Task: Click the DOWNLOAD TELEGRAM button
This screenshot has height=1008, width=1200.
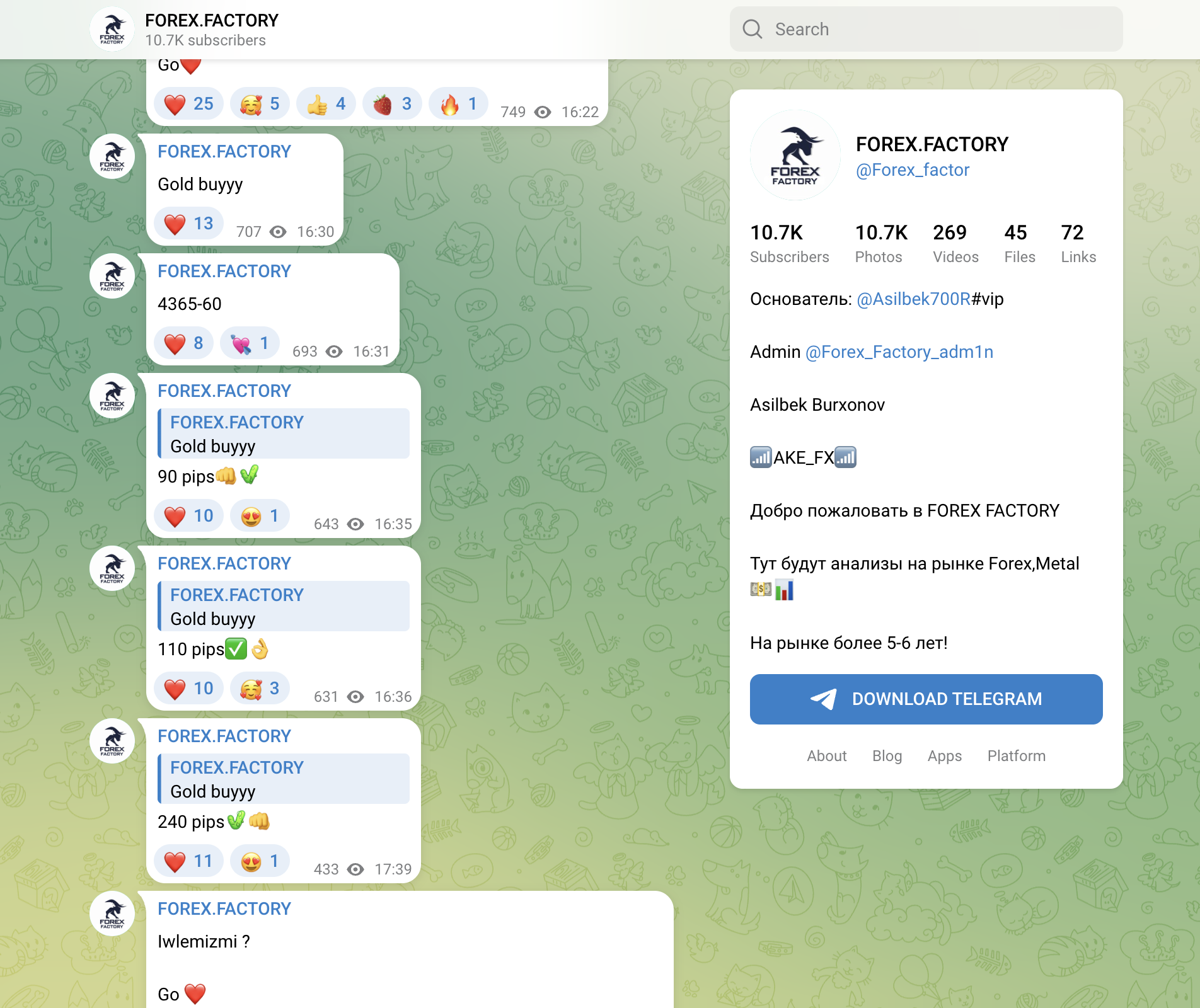Action: (926, 699)
